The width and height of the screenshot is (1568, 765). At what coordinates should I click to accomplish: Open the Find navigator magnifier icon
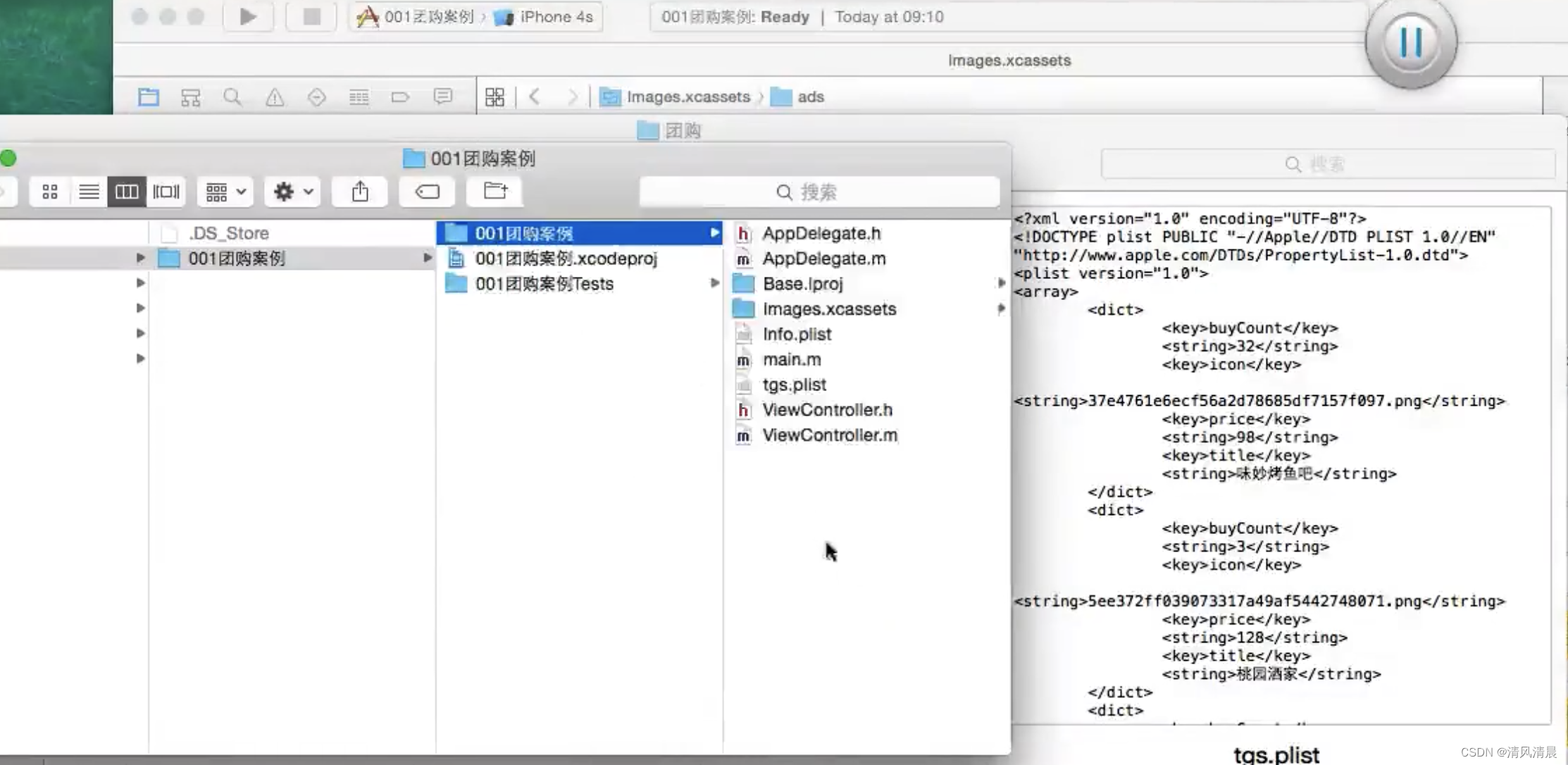point(232,97)
